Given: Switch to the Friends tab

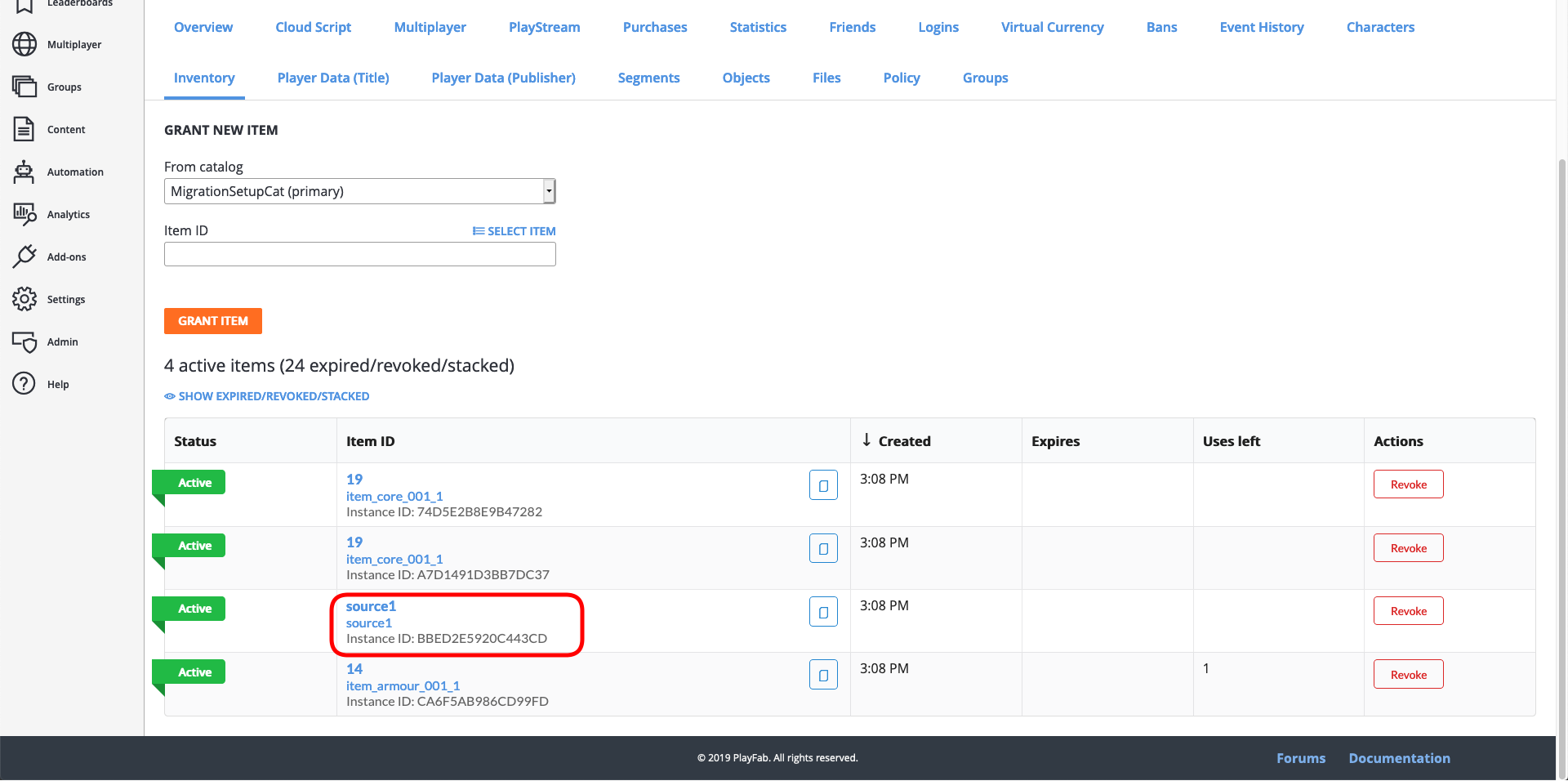Looking at the screenshot, I should 853,27.
